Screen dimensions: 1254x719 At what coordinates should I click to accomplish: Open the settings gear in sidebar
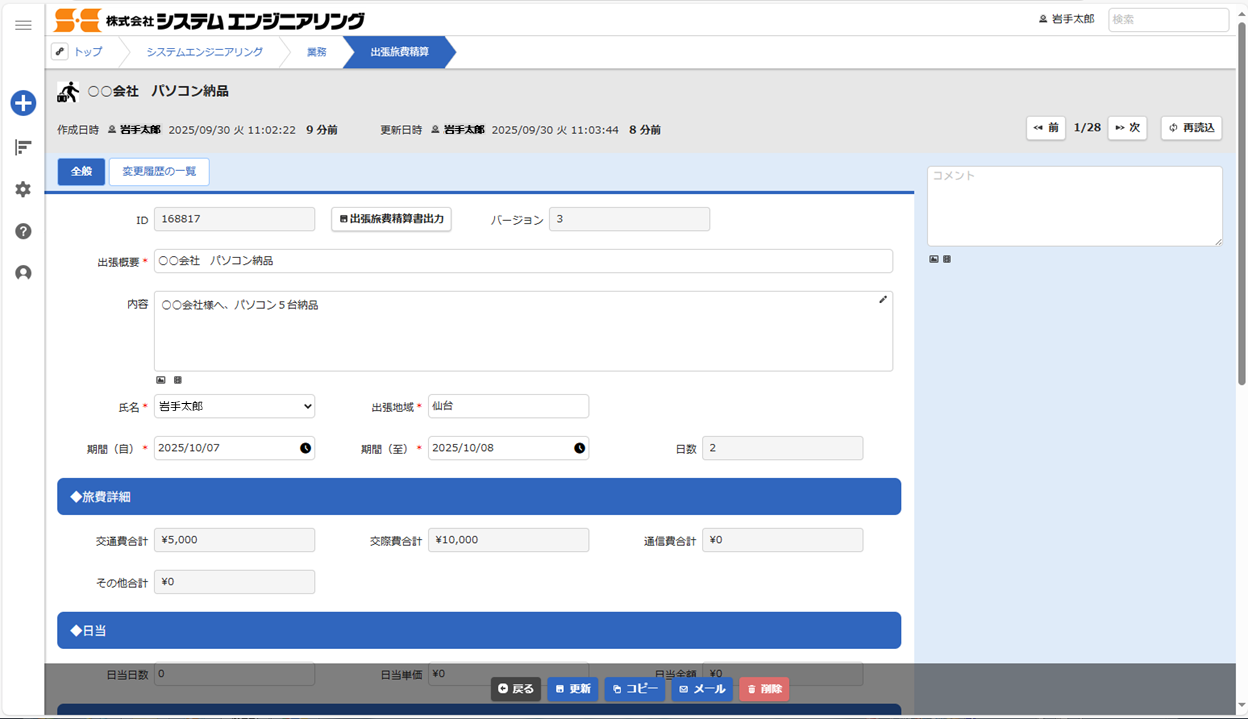coord(23,189)
